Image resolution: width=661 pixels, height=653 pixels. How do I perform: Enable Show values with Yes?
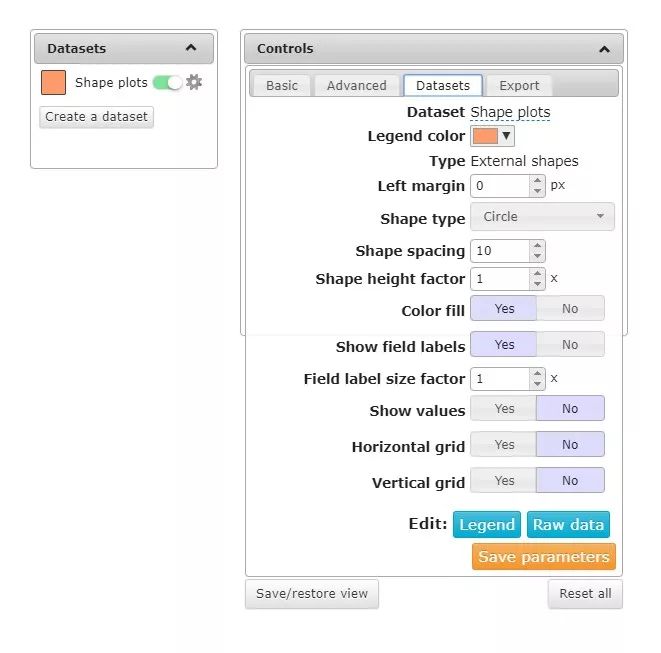click(x=504, y=408)
